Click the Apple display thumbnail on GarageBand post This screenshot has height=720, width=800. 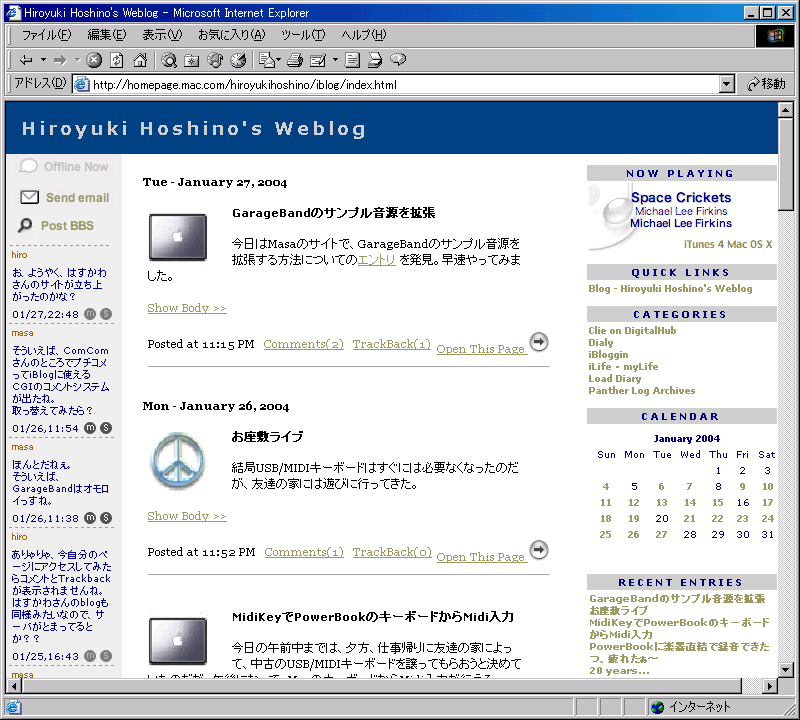[x=178, y=237]
